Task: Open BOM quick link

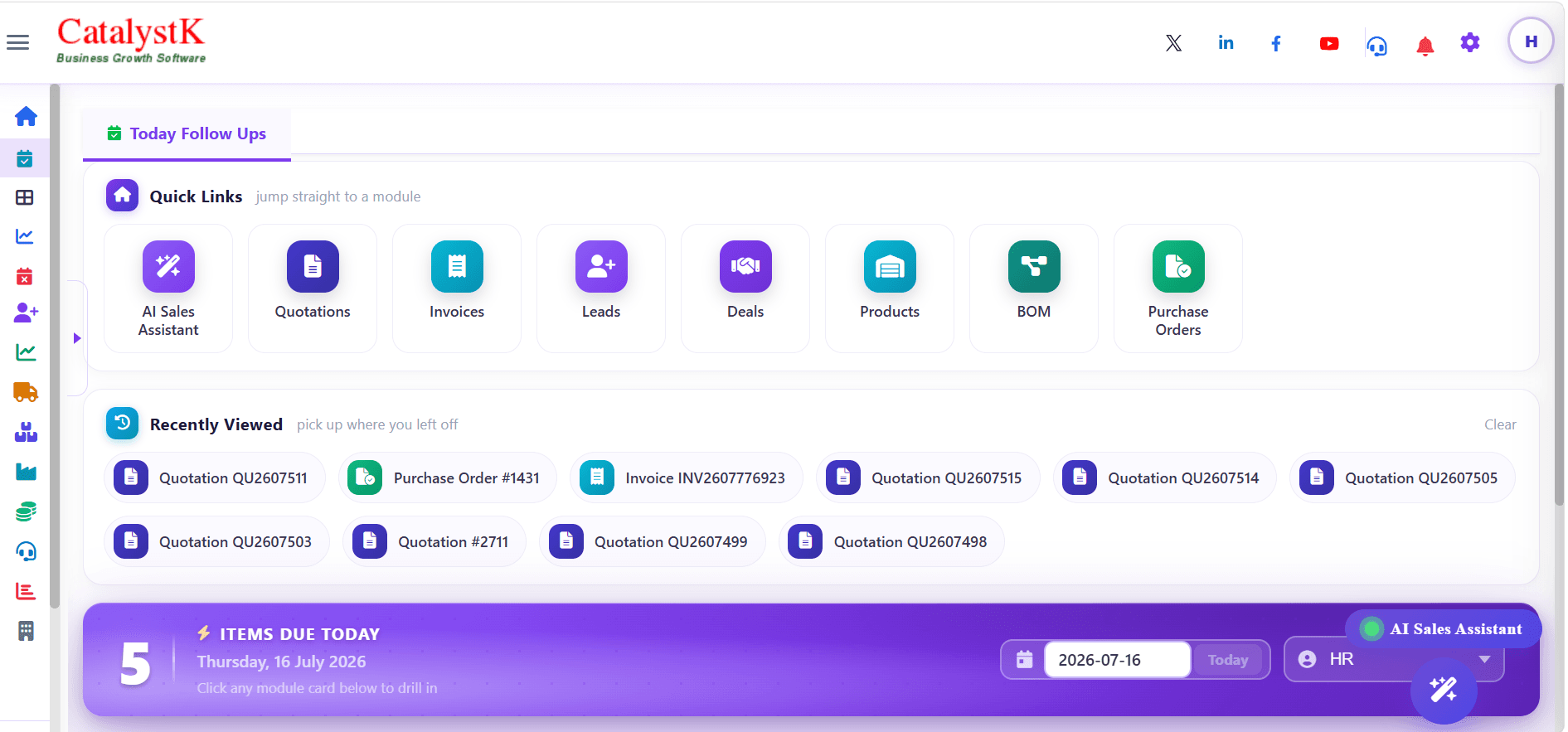Action: tap(1034, 288)
